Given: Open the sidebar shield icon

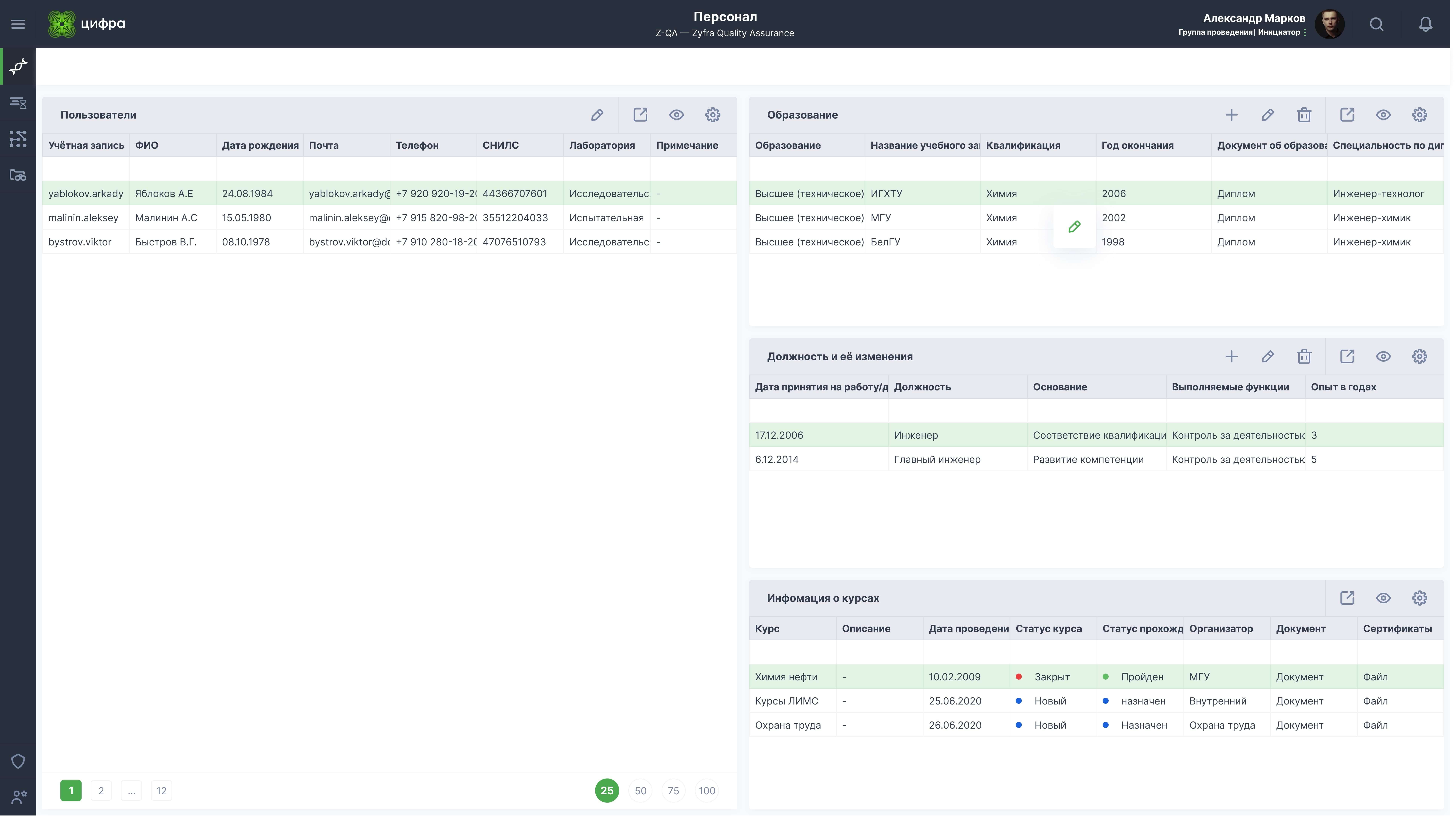Looking at the screenshot, I should tap(18, 761).
